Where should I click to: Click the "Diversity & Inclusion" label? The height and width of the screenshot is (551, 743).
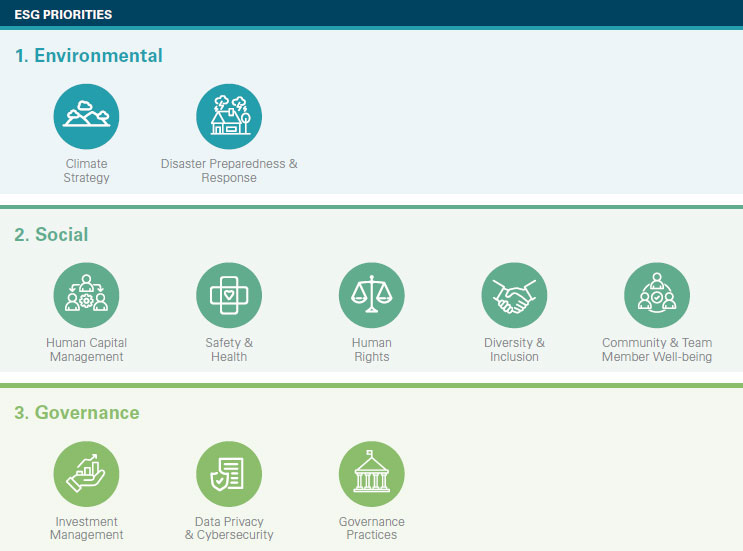[x=514, y=350]
